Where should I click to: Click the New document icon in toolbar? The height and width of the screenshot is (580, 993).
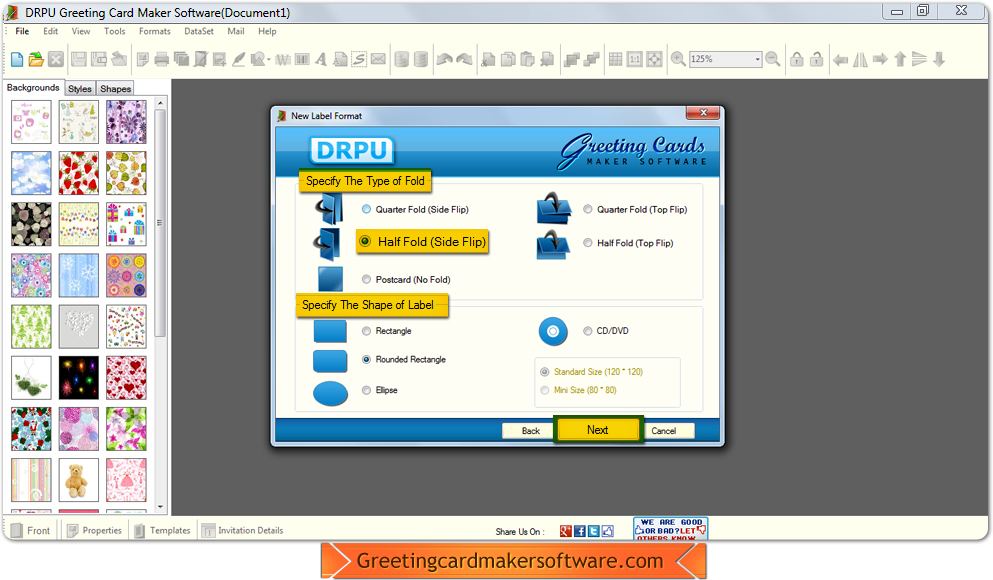(x=17, y=60)
